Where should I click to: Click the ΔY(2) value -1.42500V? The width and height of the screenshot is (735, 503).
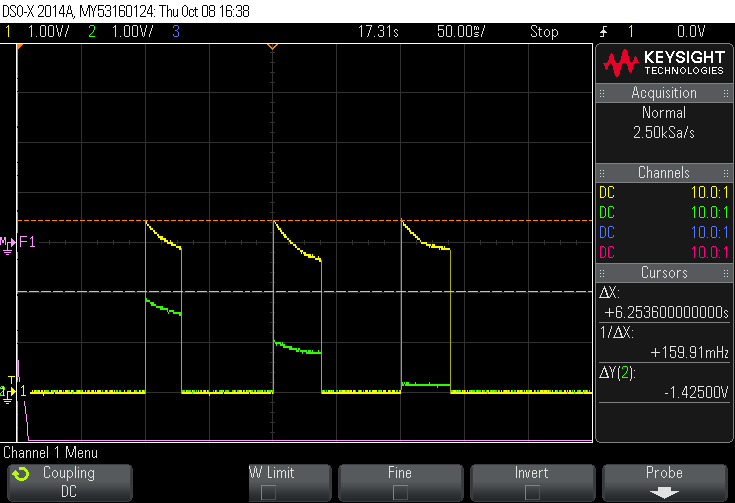696,392
